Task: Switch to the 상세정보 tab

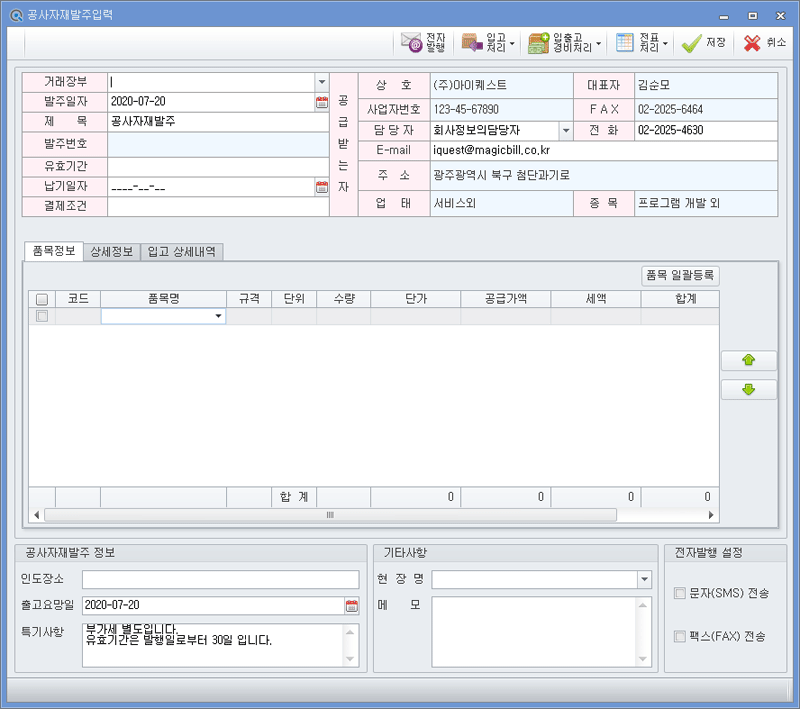Action: tap(111, 252)
